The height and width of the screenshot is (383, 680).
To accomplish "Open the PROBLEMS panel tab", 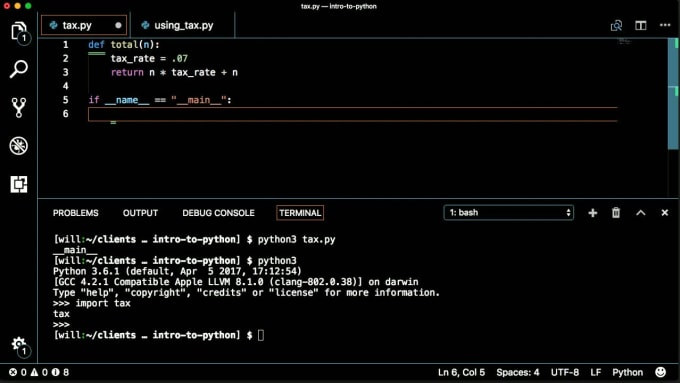I will (x=75, y=213).
